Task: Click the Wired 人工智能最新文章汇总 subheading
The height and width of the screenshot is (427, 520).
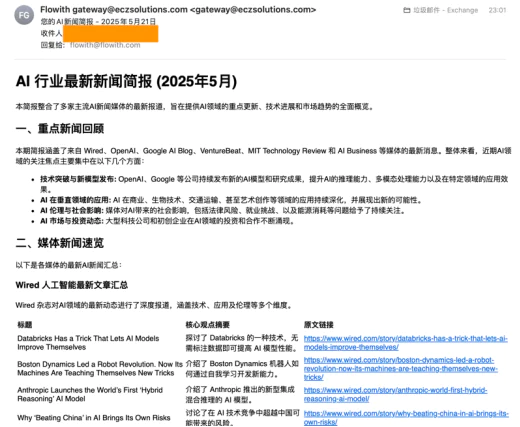Action: [x=72, y=285]
